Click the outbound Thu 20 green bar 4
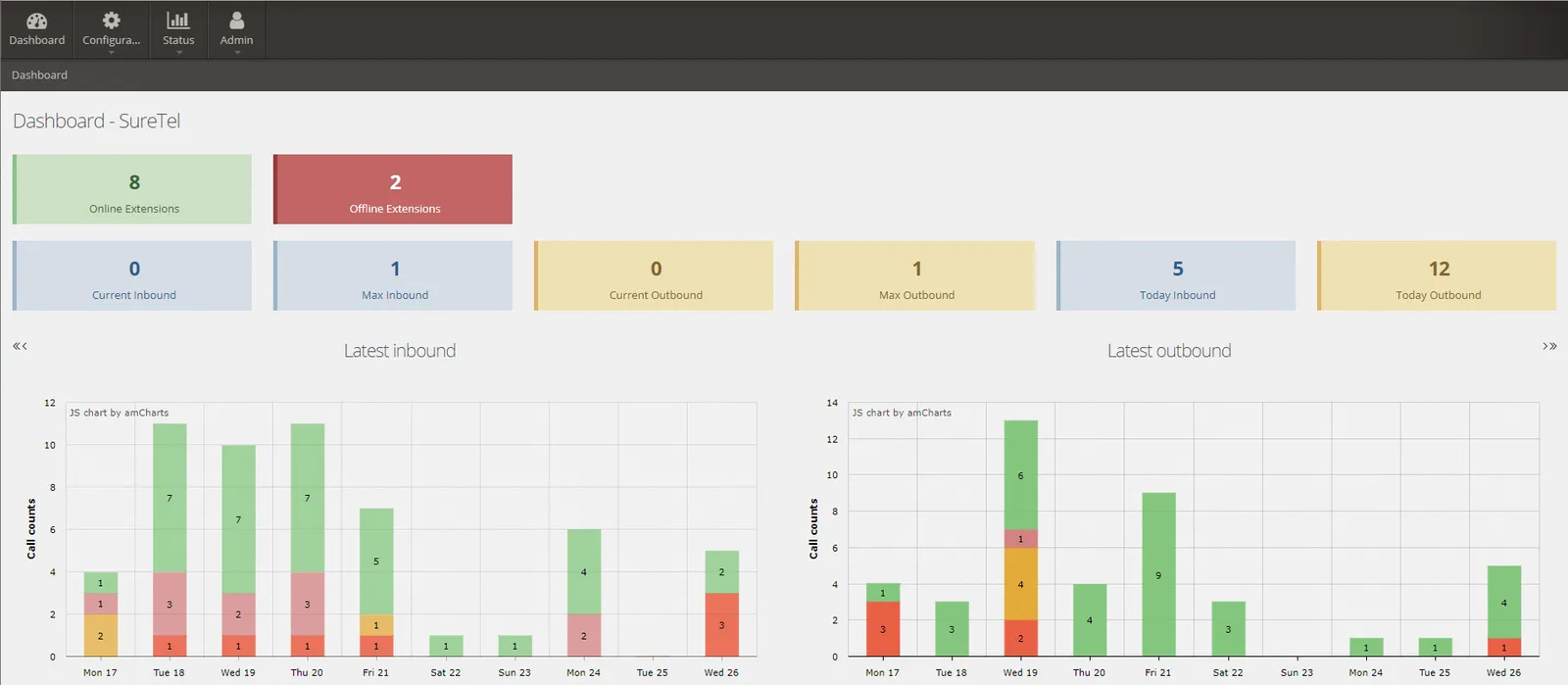 (x=1090, y=620)
